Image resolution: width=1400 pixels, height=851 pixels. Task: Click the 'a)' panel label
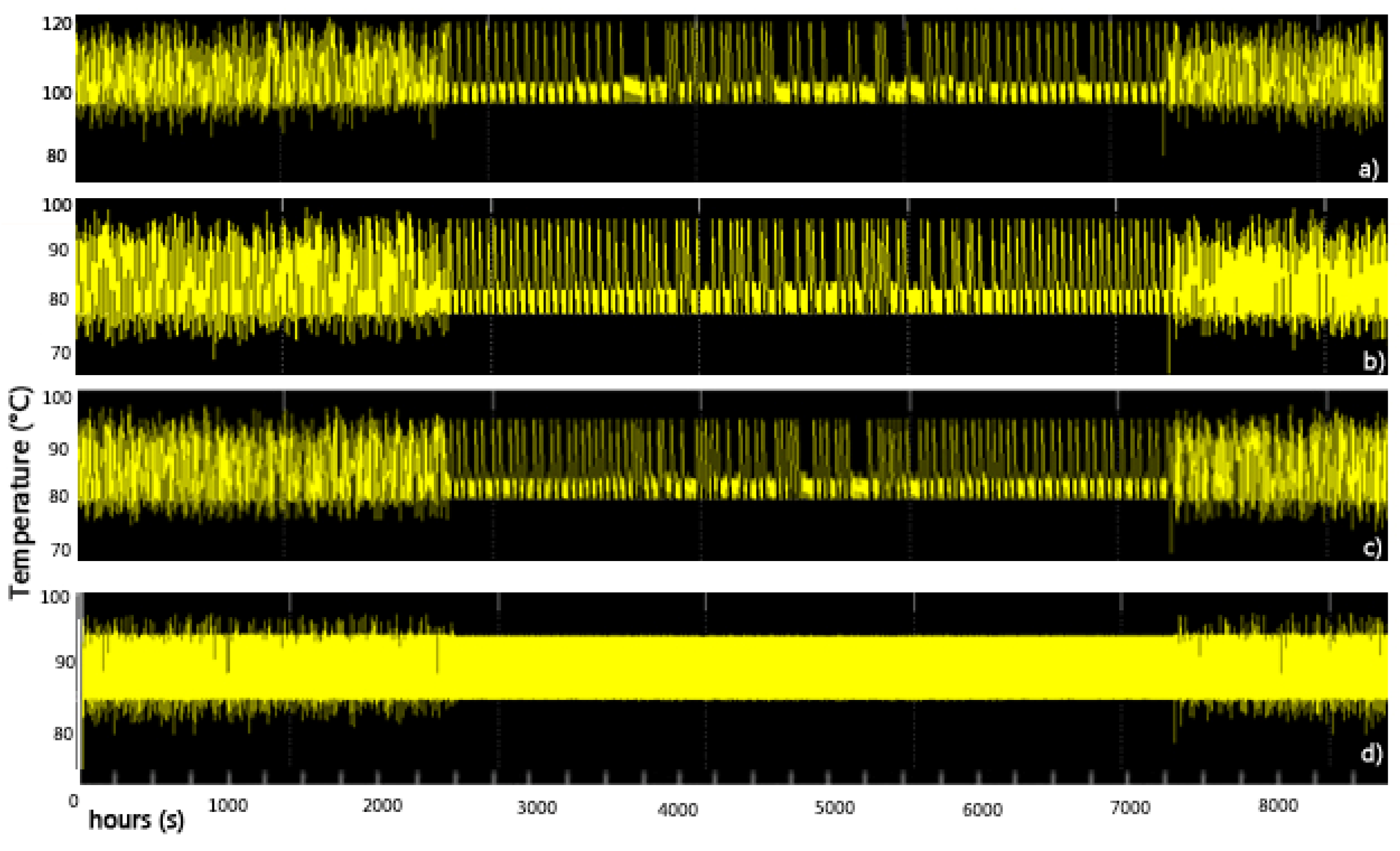1369,170
